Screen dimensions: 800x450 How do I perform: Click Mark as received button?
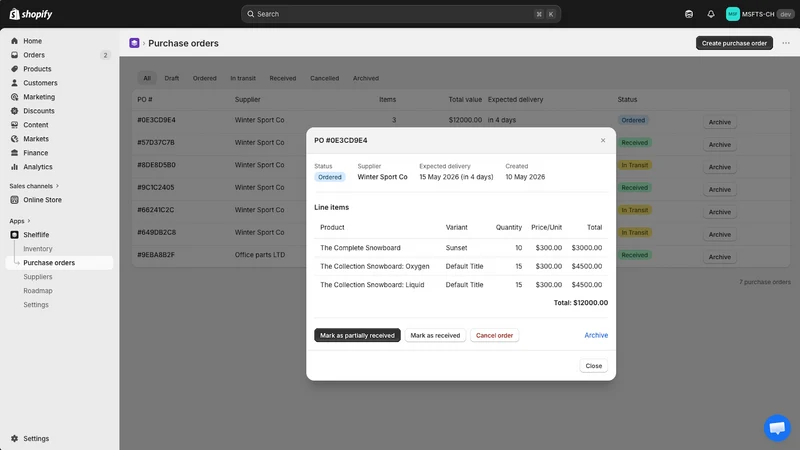[435, 335]
